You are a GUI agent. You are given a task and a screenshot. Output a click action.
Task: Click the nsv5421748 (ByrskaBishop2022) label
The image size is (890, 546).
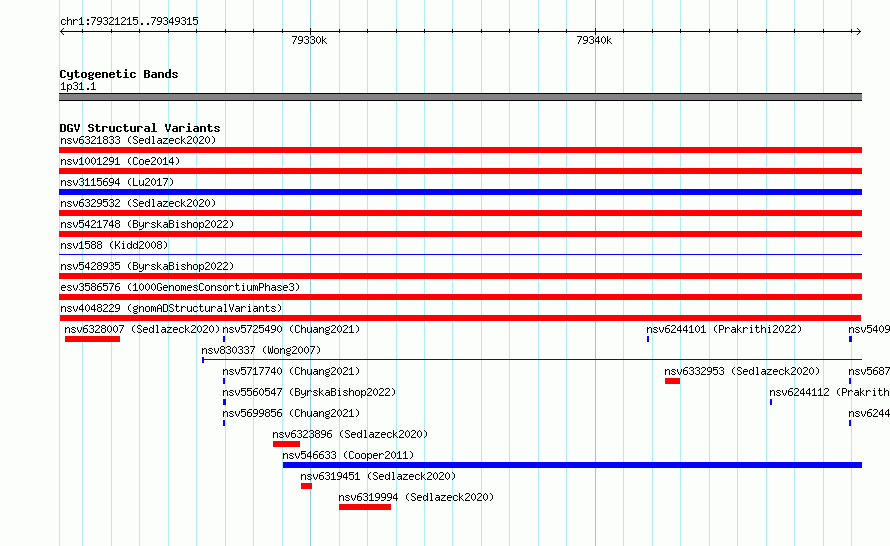coord(147,224)
